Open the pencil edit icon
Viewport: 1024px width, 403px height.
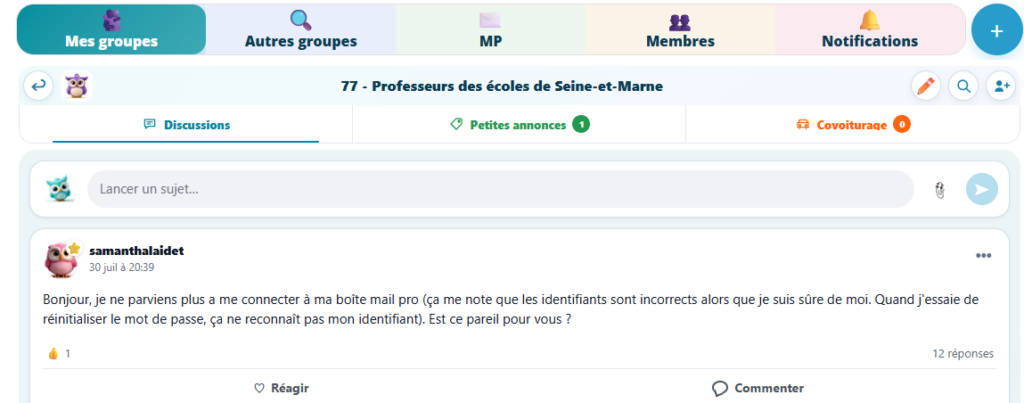pos(925,86)
